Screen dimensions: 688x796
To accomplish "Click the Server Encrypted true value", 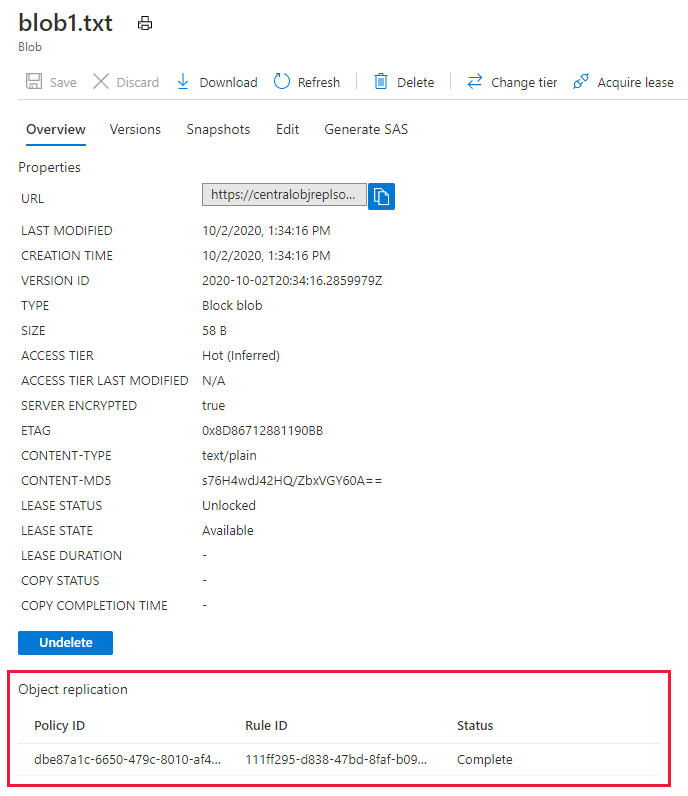I will (x=213, y=406).
